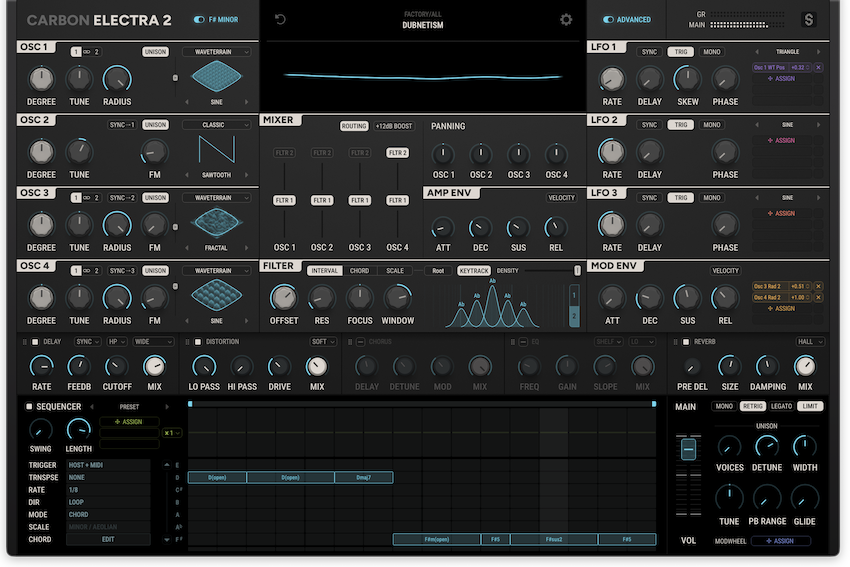Viewport: 850px width, 567px height.
Task: Go to next OSC 1 wave shape arrow
Action: (x=246, y=102)
